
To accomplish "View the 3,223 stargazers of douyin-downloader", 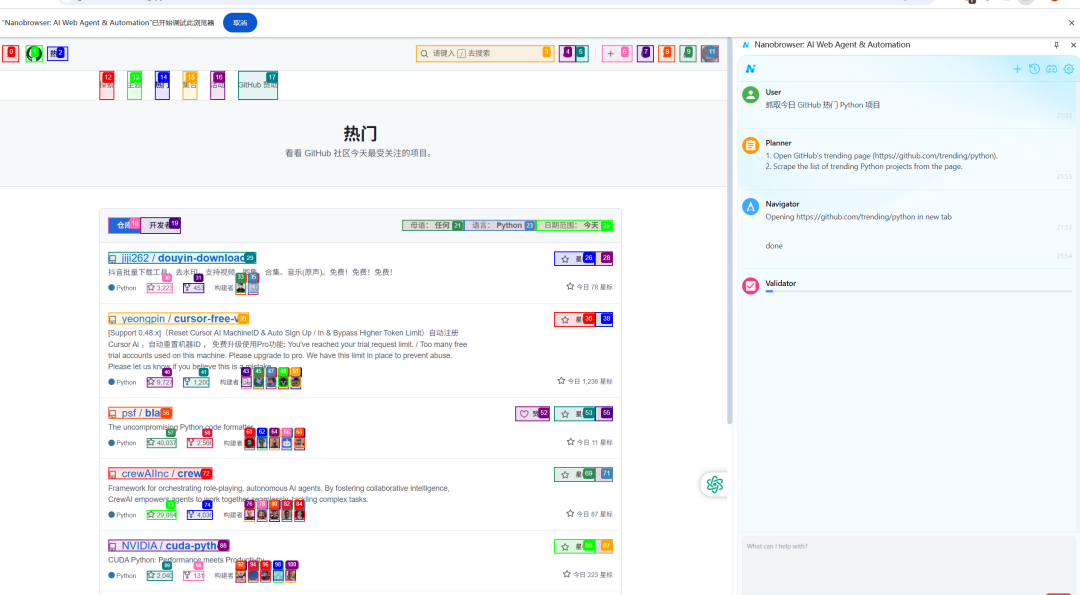I will 160,288.
